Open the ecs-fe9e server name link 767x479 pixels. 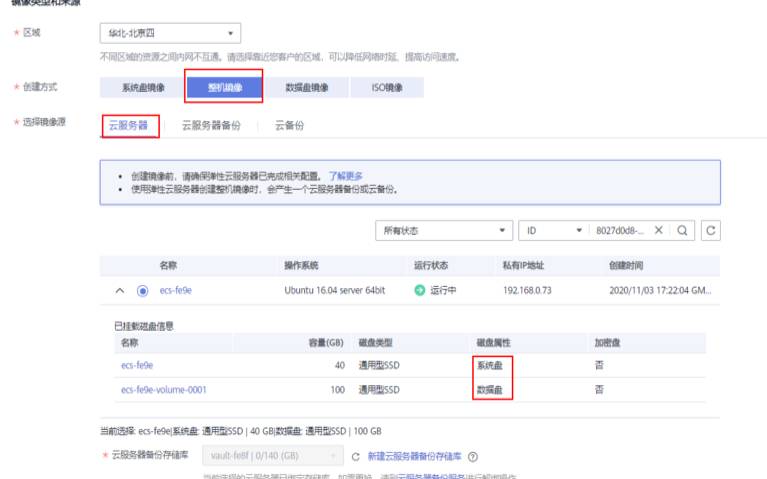tap(176, 290)
